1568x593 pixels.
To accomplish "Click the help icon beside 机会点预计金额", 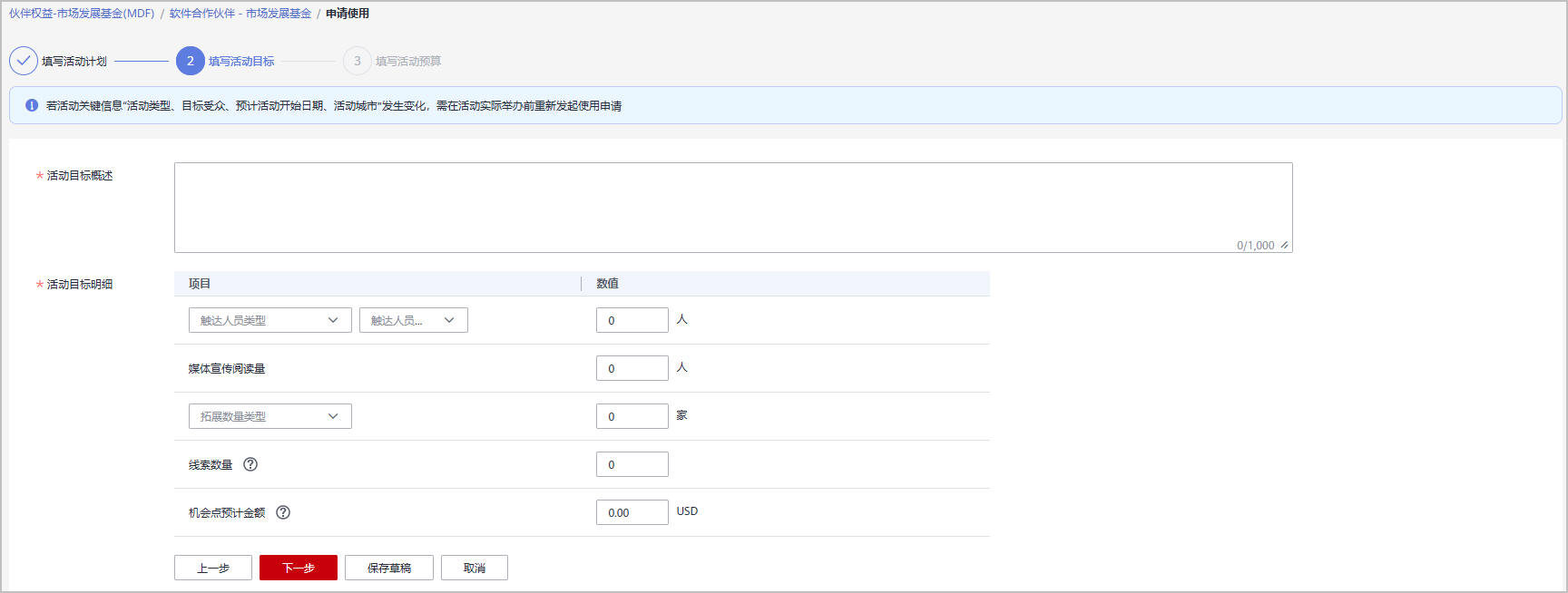I will [x=283, y=512].
